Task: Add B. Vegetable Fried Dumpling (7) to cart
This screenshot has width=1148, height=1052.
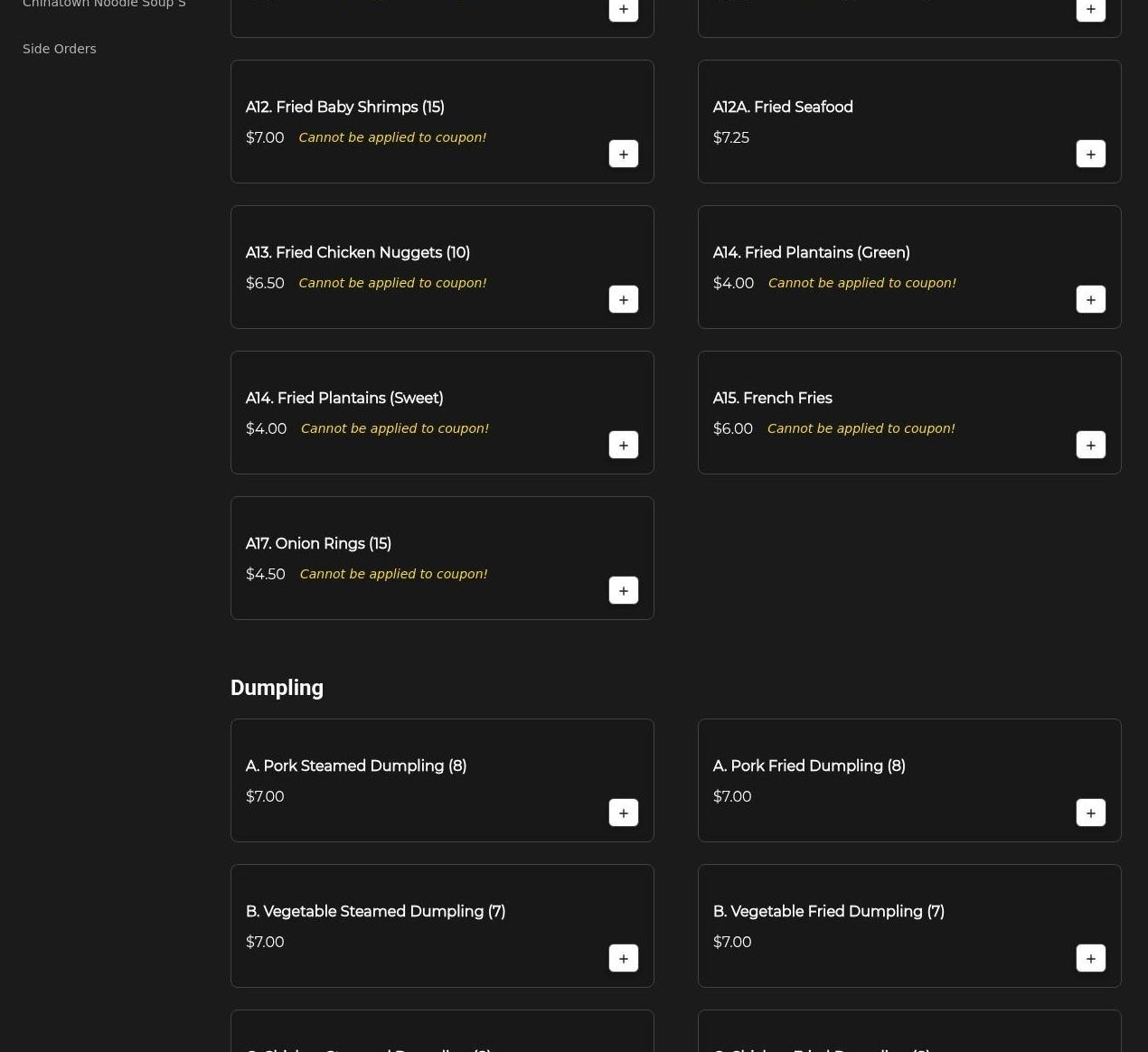Action: point(1091,958)
